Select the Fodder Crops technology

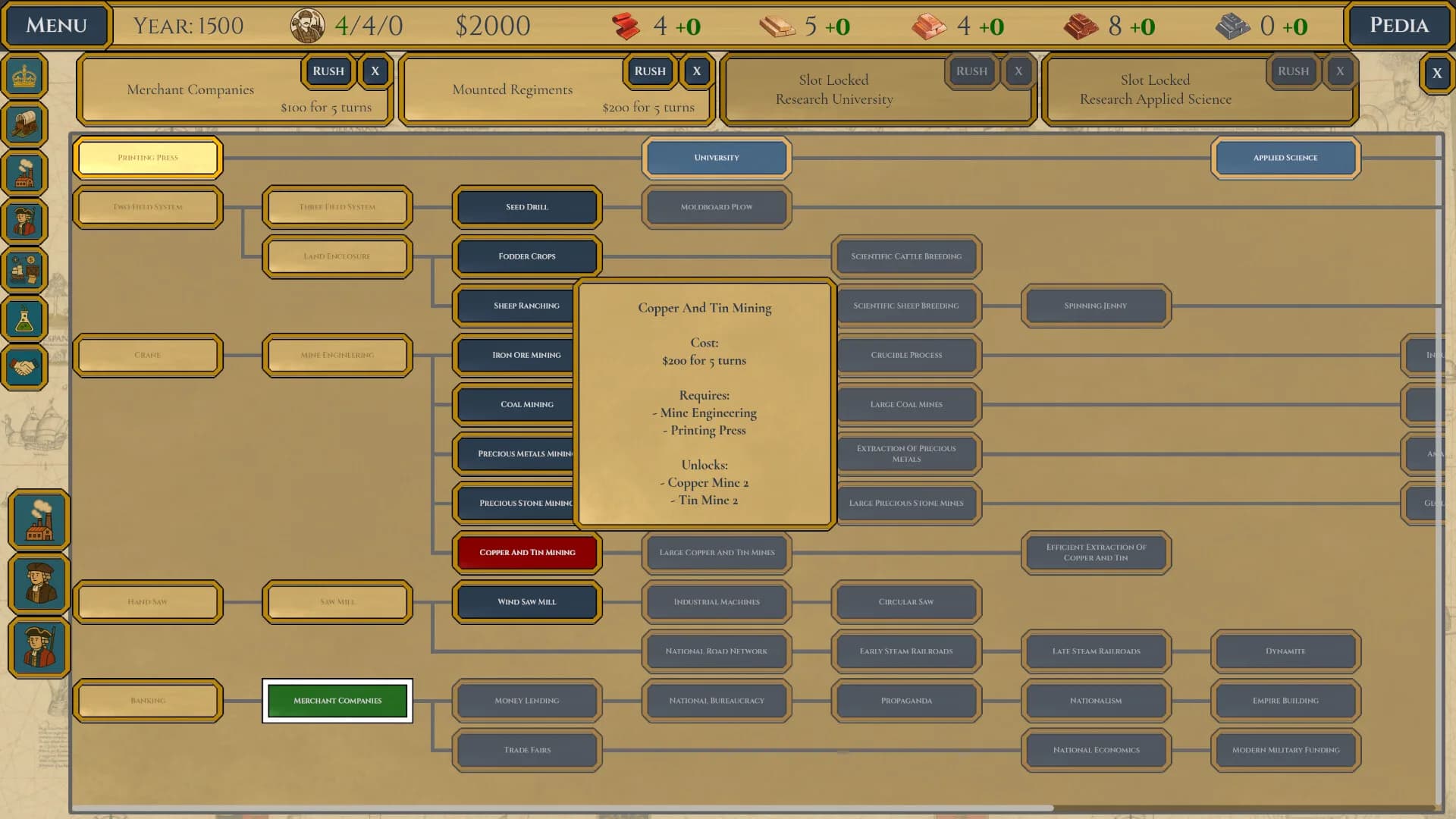pos(527,256)
